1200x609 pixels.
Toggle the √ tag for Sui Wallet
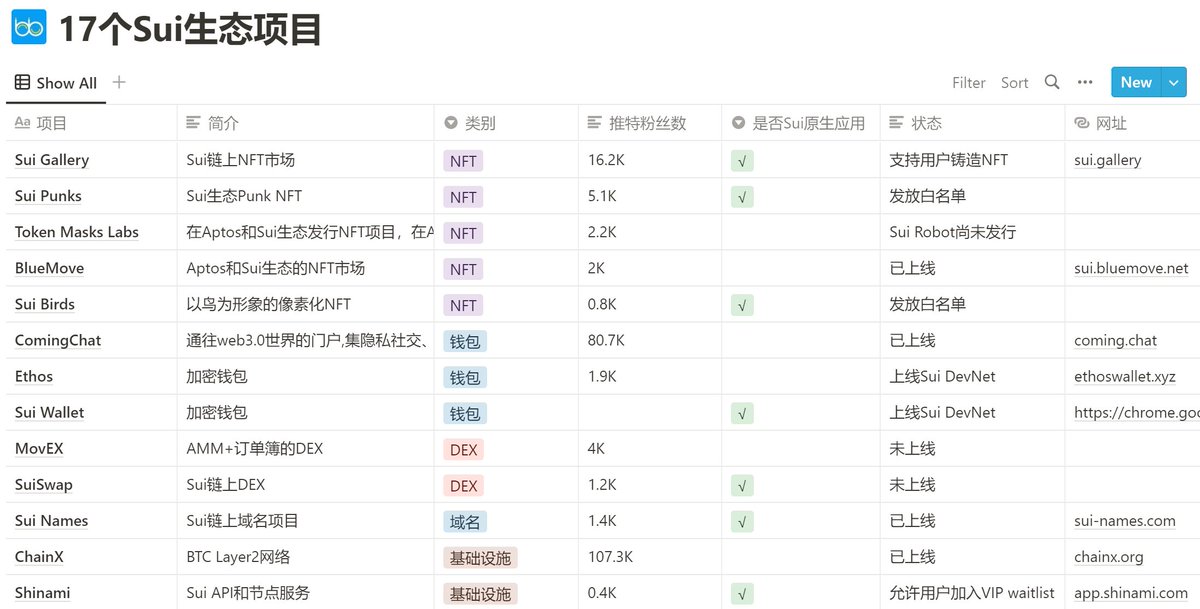(x=742, y=413)
